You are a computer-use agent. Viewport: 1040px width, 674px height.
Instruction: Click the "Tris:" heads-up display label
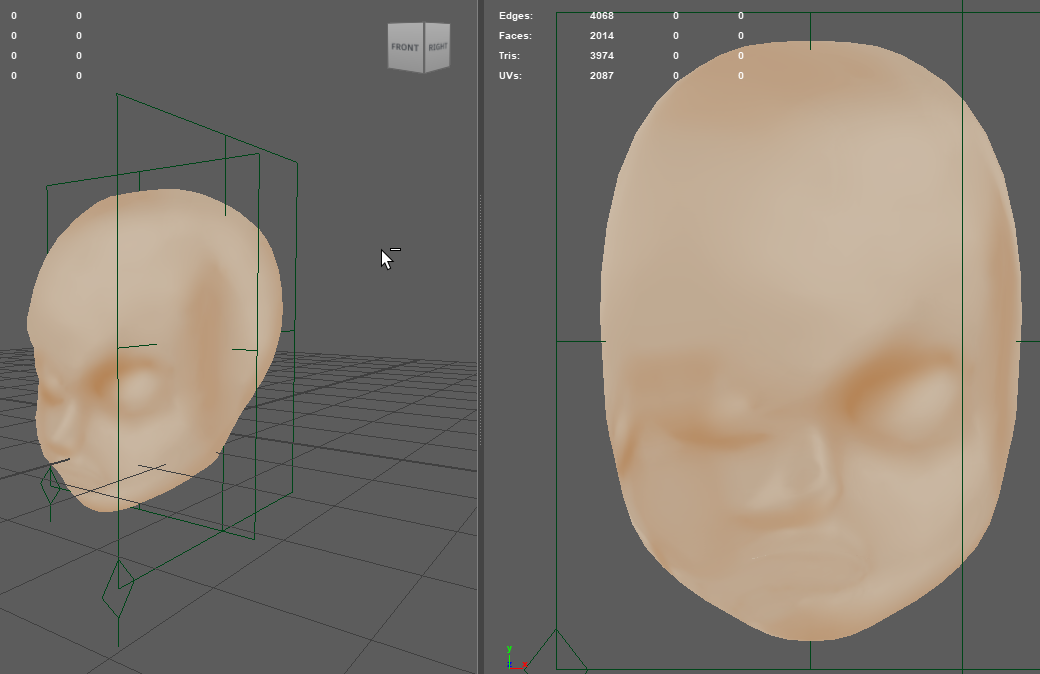[509, 55]
